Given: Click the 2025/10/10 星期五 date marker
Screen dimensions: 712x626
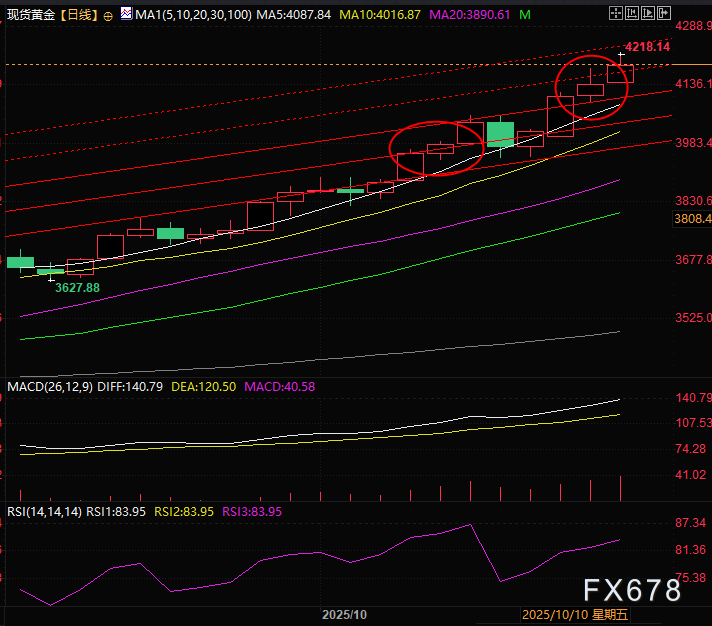Looking at the screenshot, I should pyautogui.click(x=575, y=615).
